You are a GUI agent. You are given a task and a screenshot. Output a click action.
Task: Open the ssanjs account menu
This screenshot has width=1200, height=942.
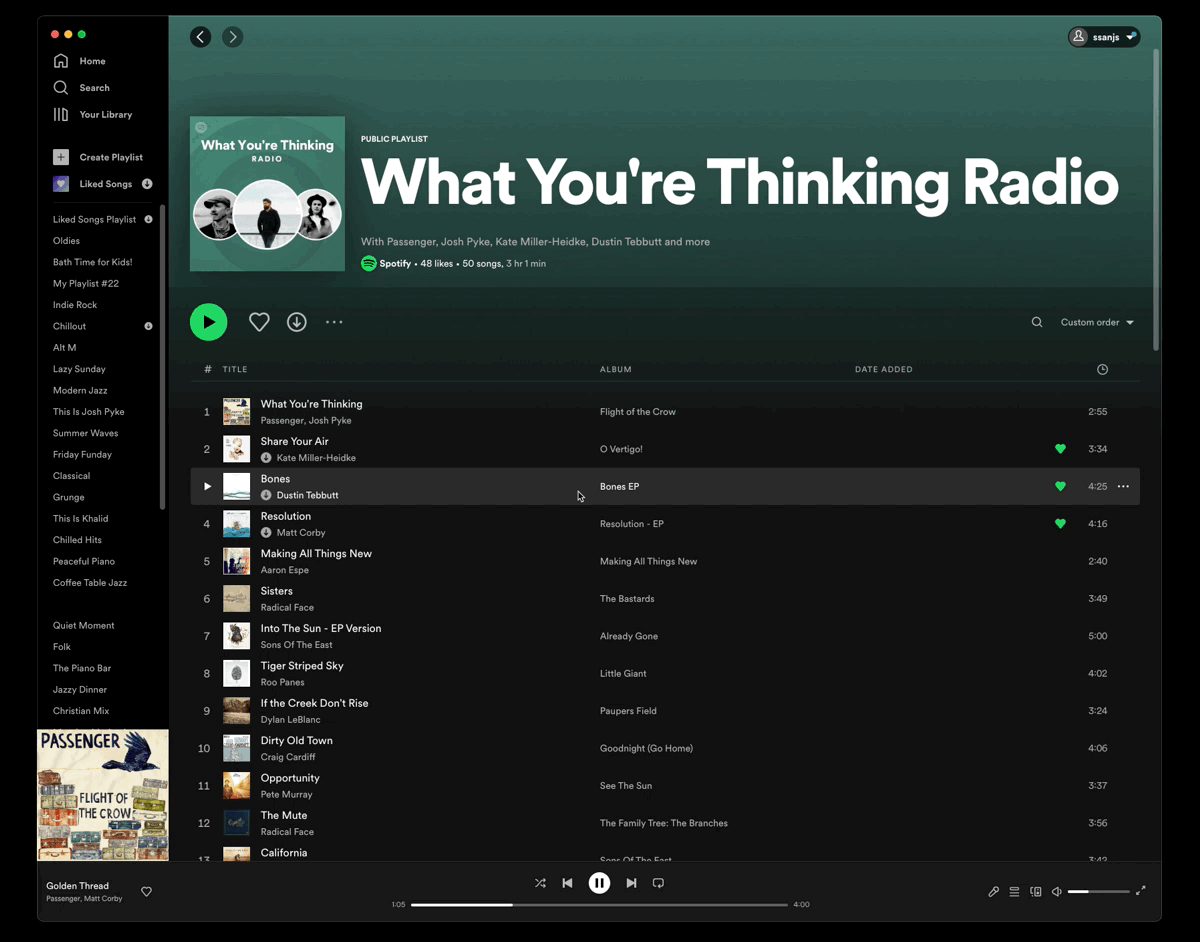click(1104, 36)
